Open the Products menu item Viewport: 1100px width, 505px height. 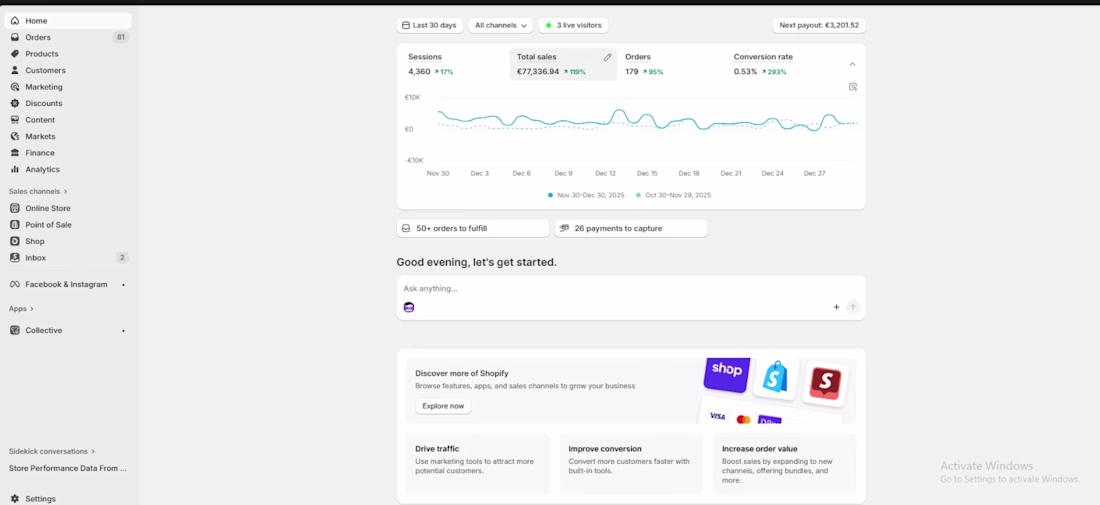pyautogui.click(x=67, y=54)
